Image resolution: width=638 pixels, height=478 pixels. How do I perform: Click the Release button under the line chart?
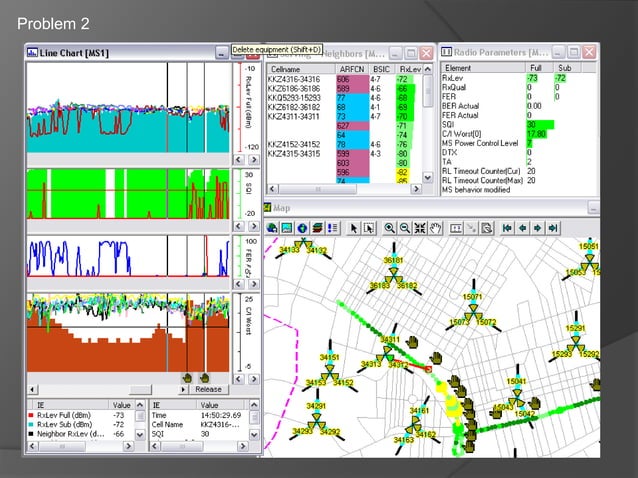[x=208, y=389]
